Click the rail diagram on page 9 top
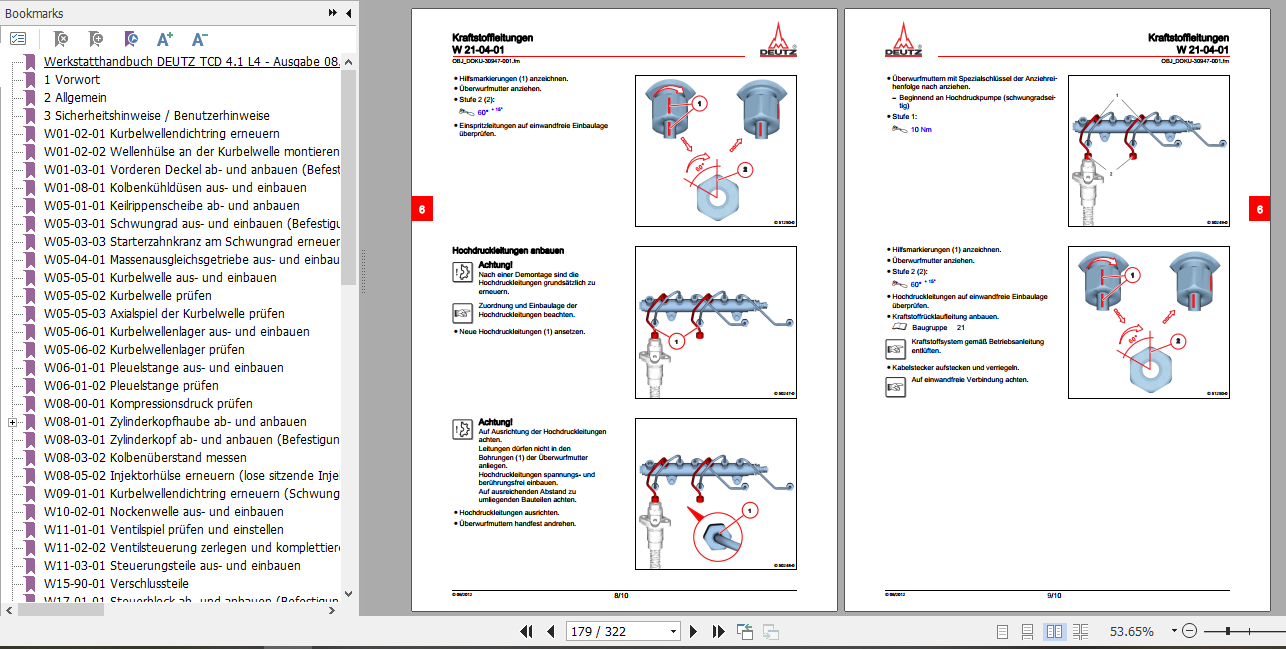 (x=1147, y=150)
